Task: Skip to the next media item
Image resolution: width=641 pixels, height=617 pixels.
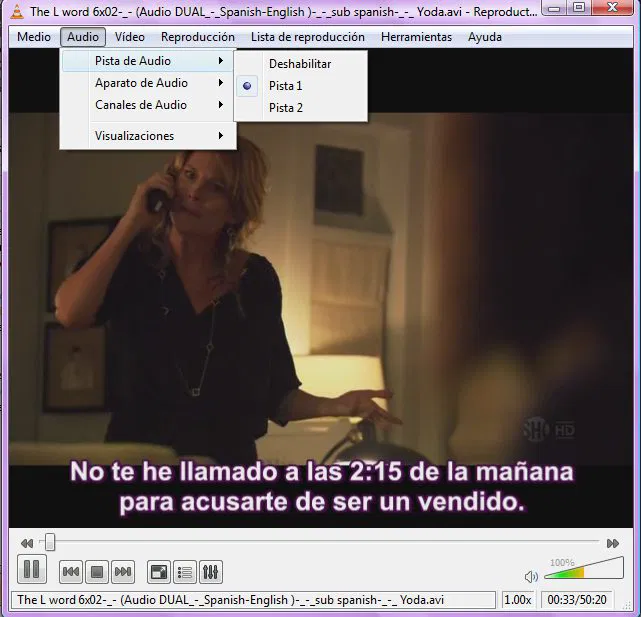Action: pos(123,572)
